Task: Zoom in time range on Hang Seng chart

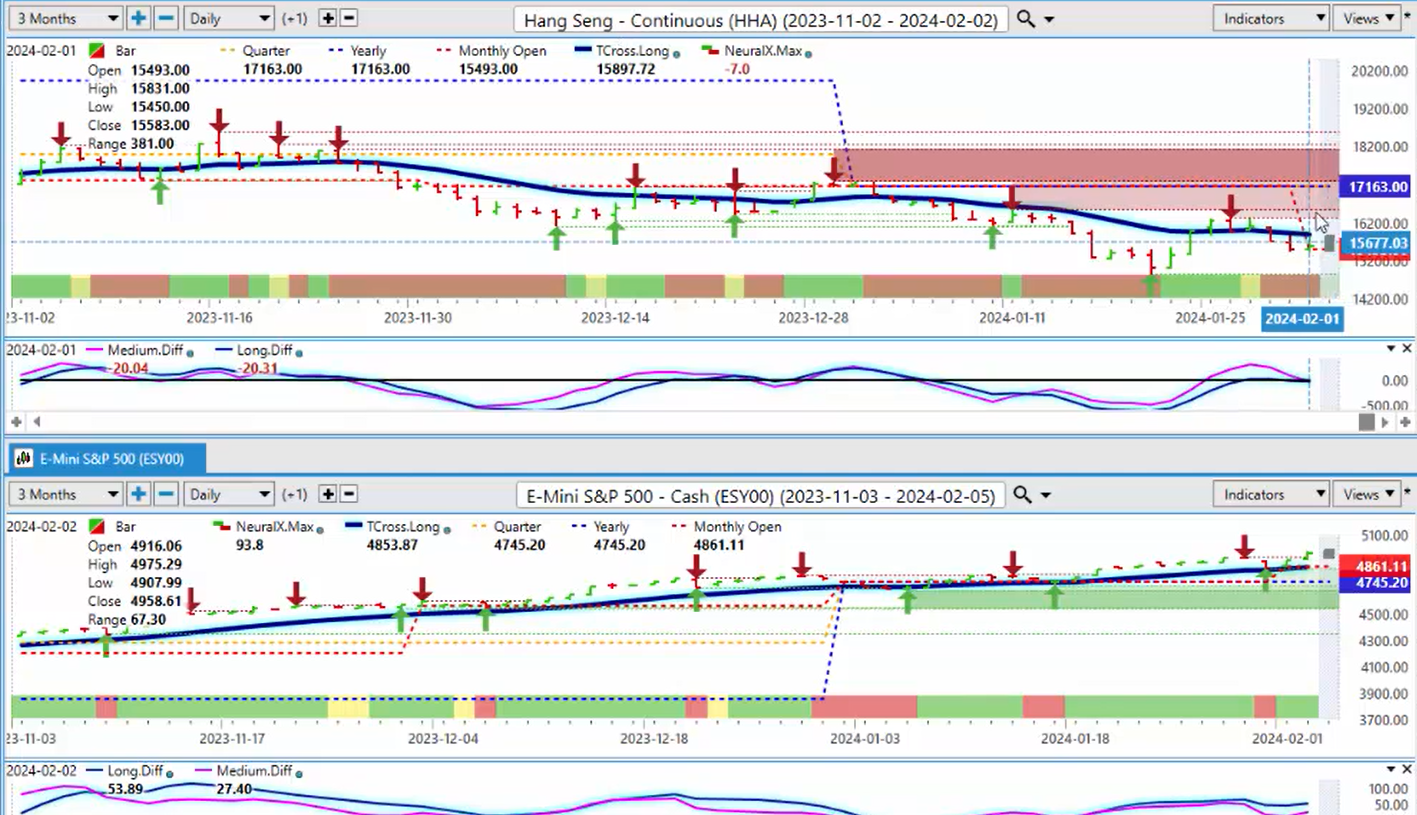Action: pos(138,18)
